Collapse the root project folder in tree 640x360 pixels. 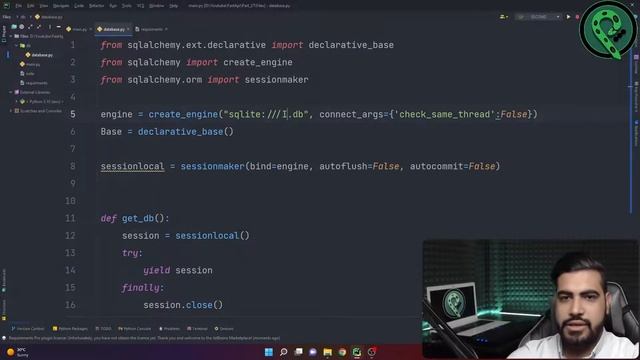[11, 36]
